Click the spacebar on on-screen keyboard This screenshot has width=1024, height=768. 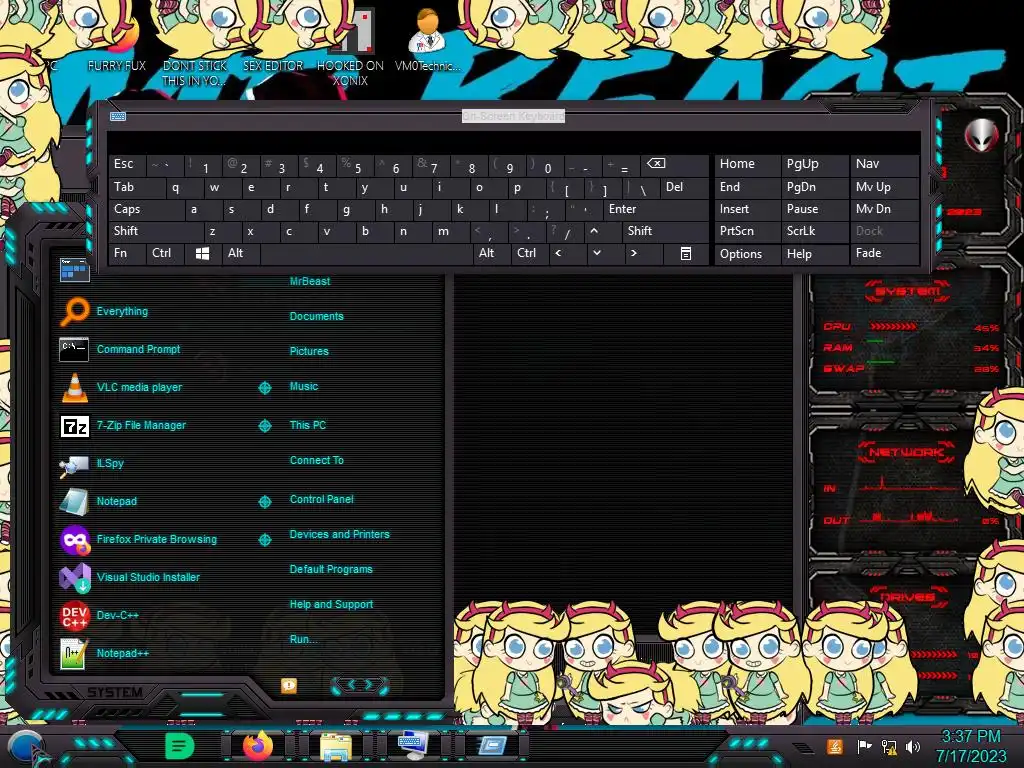pyautogui.click(x=366, y=253)
